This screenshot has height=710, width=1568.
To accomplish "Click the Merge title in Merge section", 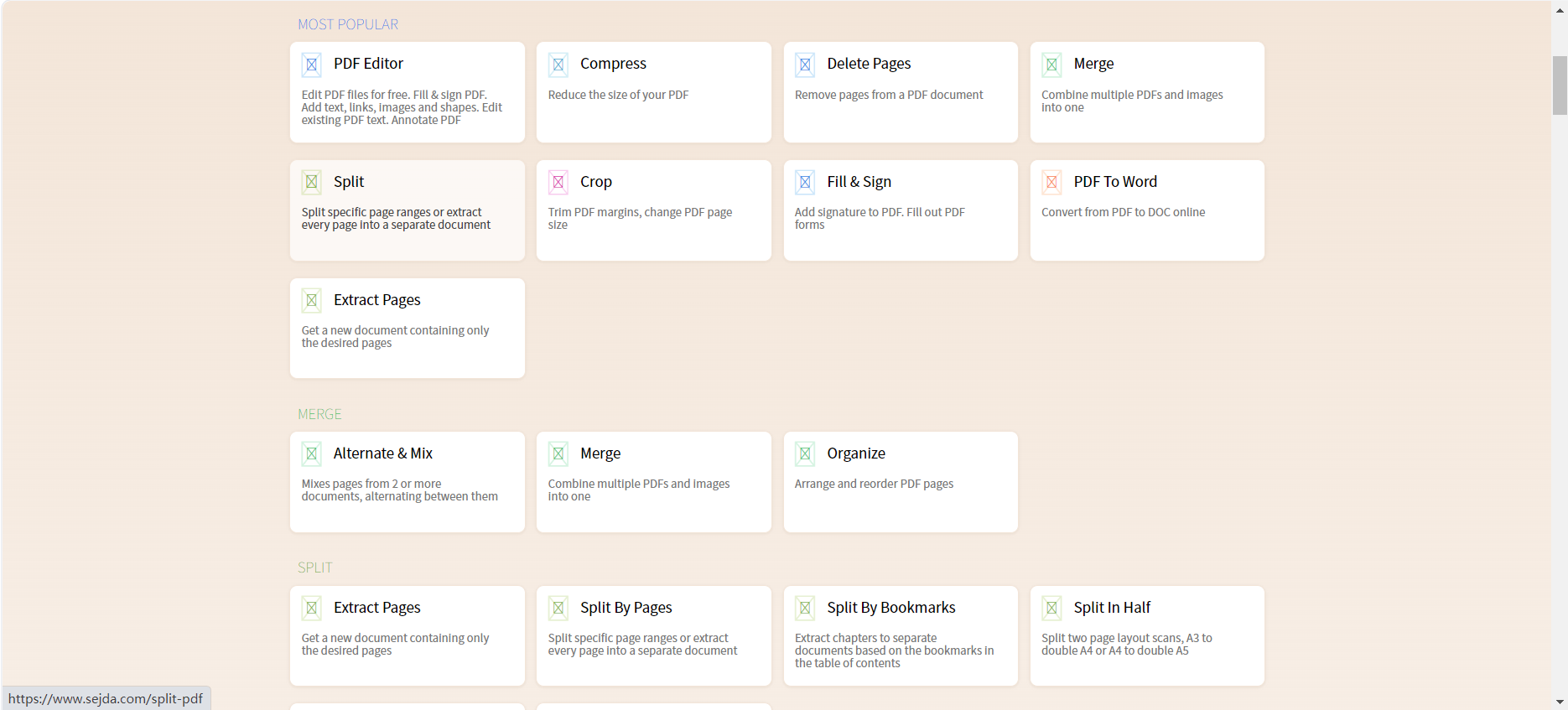I will click(600, 453).
